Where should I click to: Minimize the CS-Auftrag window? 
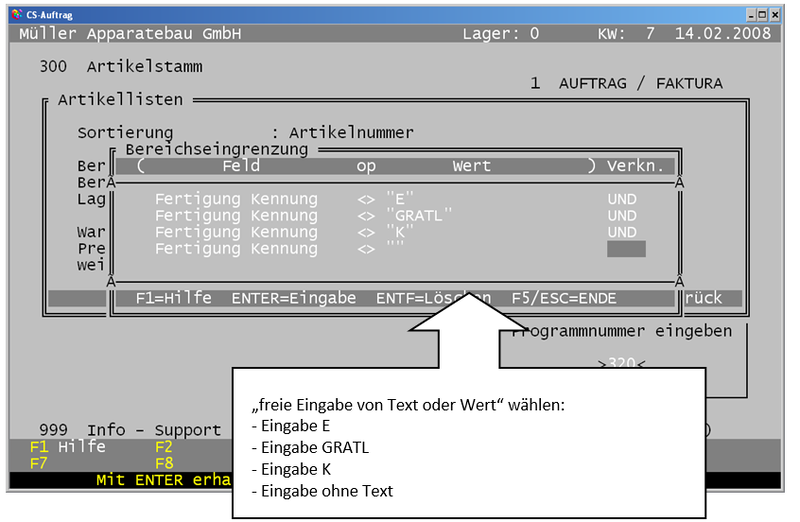pyautogui.click(x=748, y=15)
